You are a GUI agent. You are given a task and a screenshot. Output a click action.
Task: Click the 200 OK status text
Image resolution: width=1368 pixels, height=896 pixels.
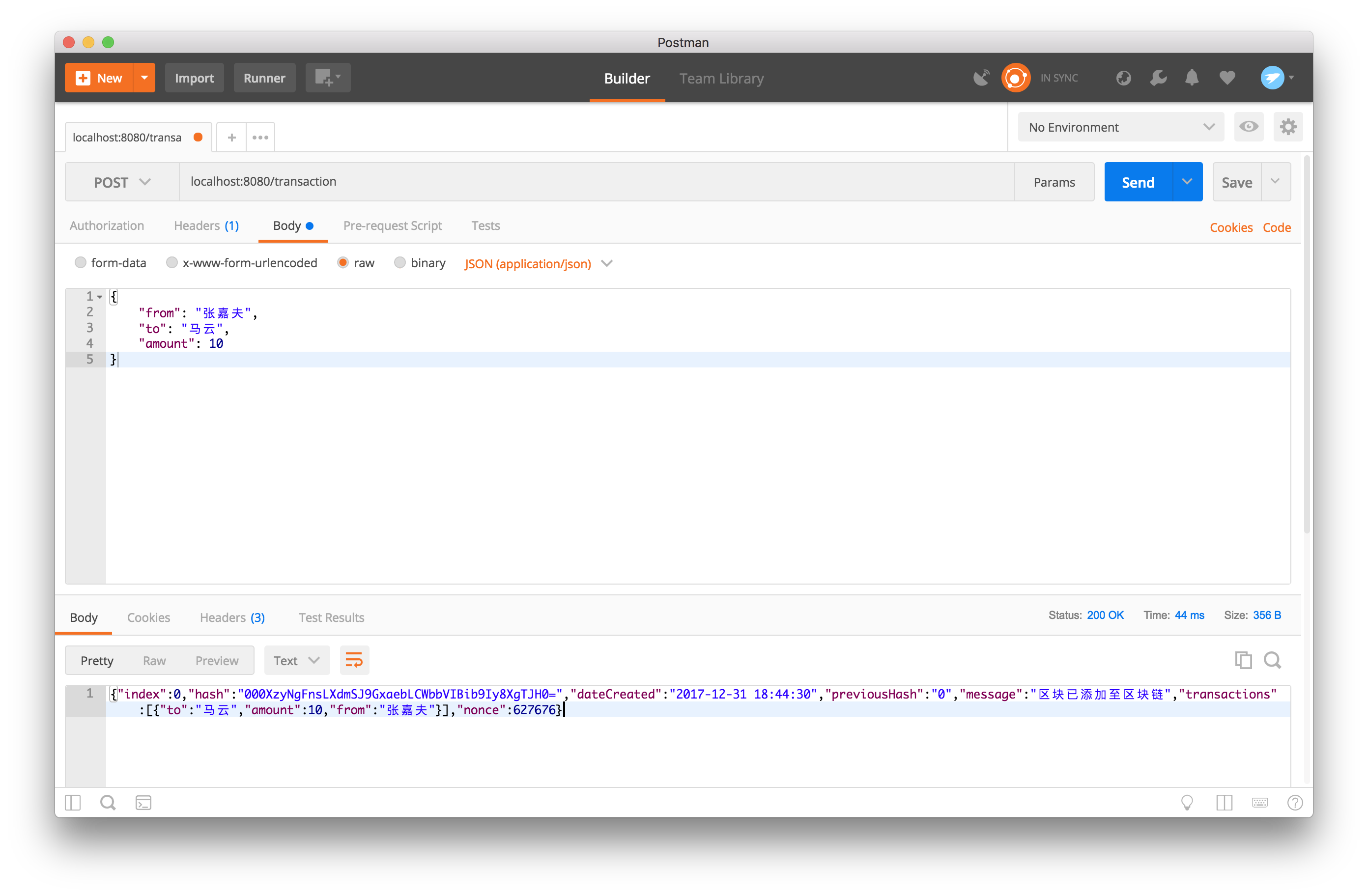1105,615
